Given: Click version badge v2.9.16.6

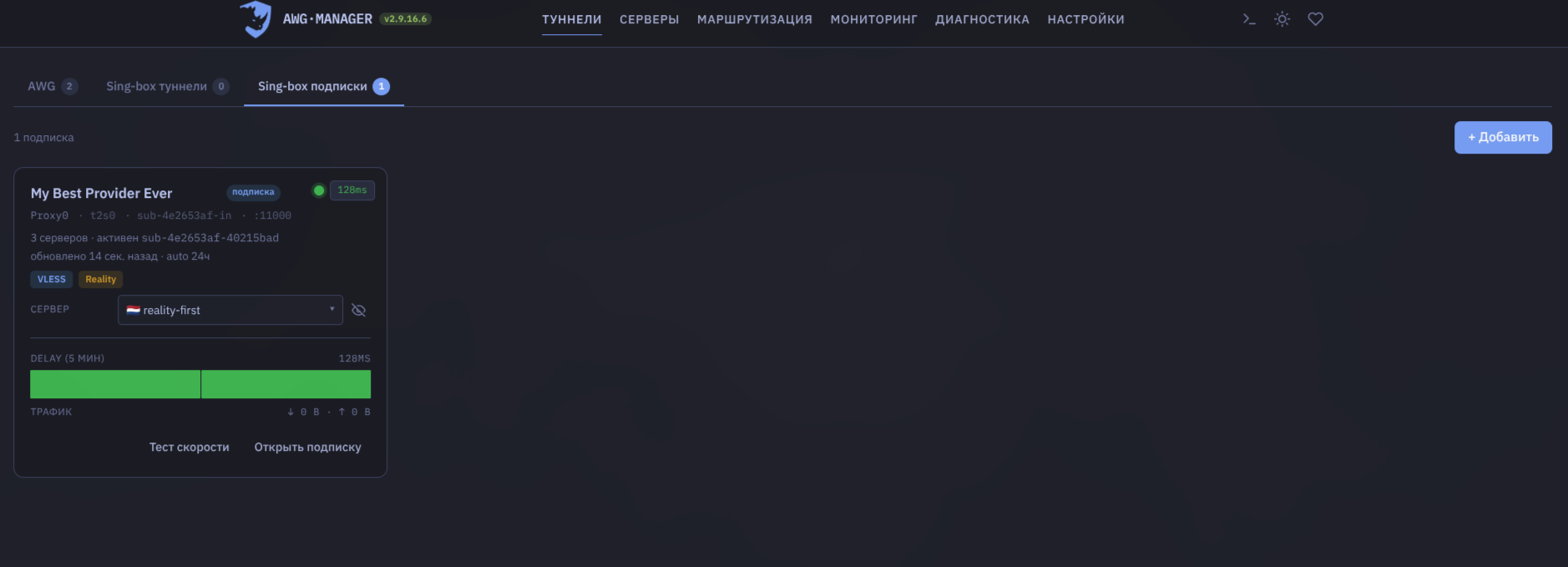Looking at the screenshot, I should pos(406,19).
